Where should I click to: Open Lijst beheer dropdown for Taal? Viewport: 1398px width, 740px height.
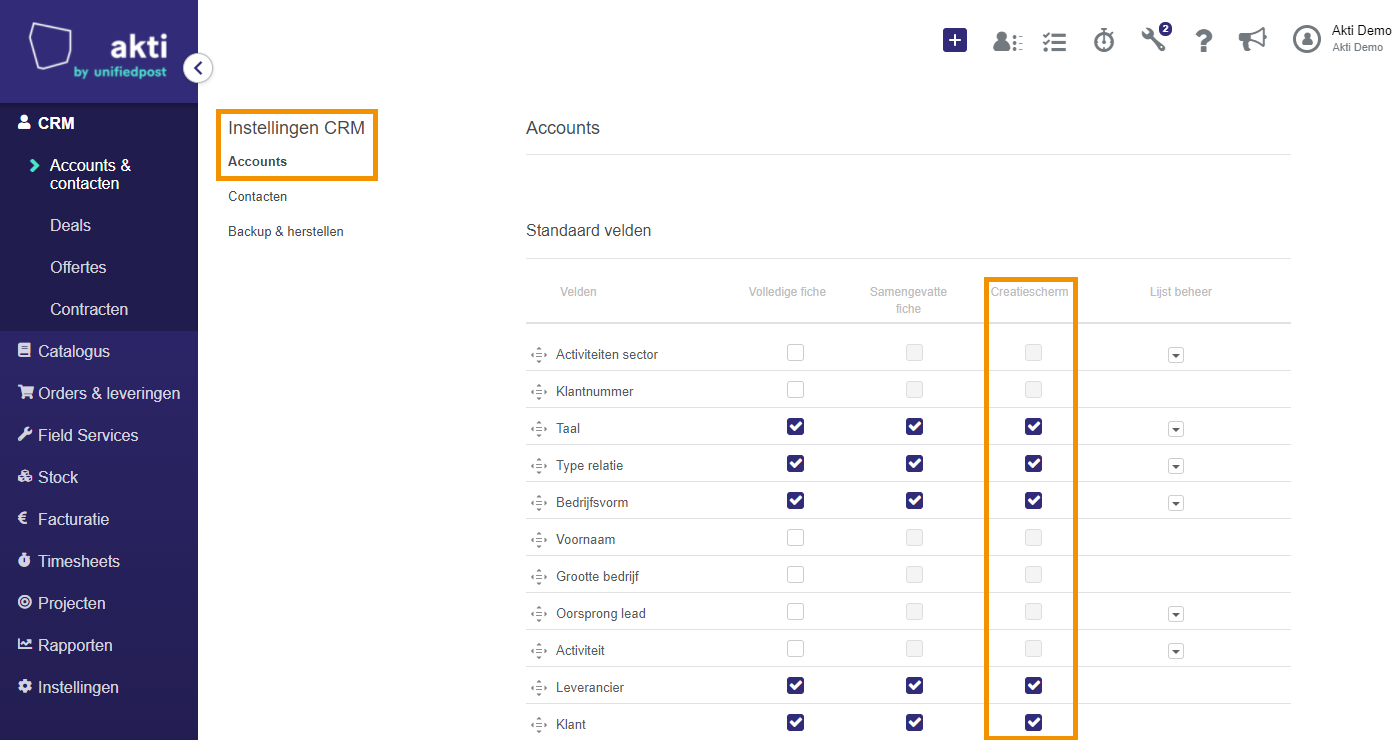[x=1176, y=429]
